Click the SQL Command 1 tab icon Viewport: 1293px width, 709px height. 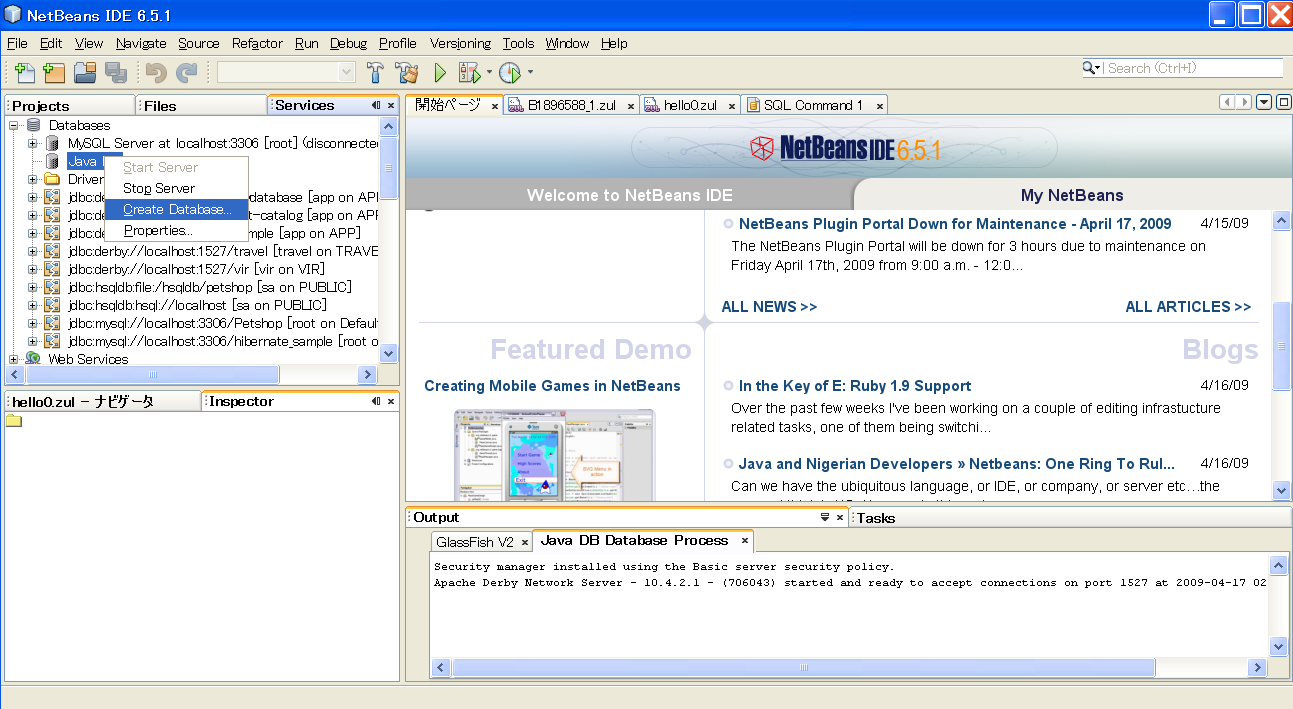tap(753, 105)
